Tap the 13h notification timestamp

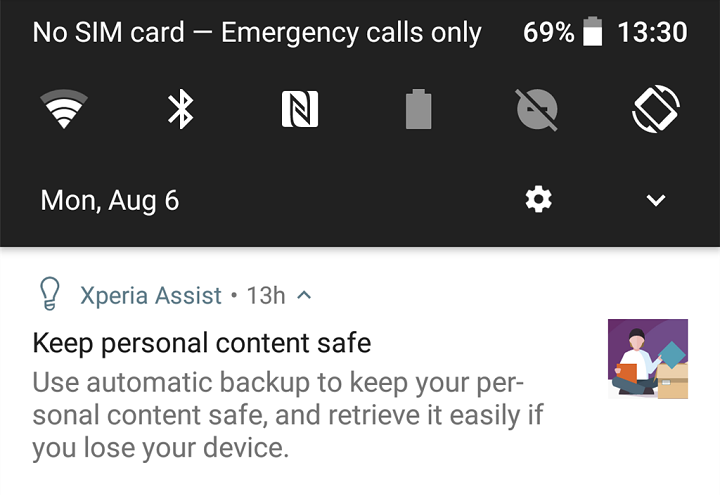pos(266,295)
